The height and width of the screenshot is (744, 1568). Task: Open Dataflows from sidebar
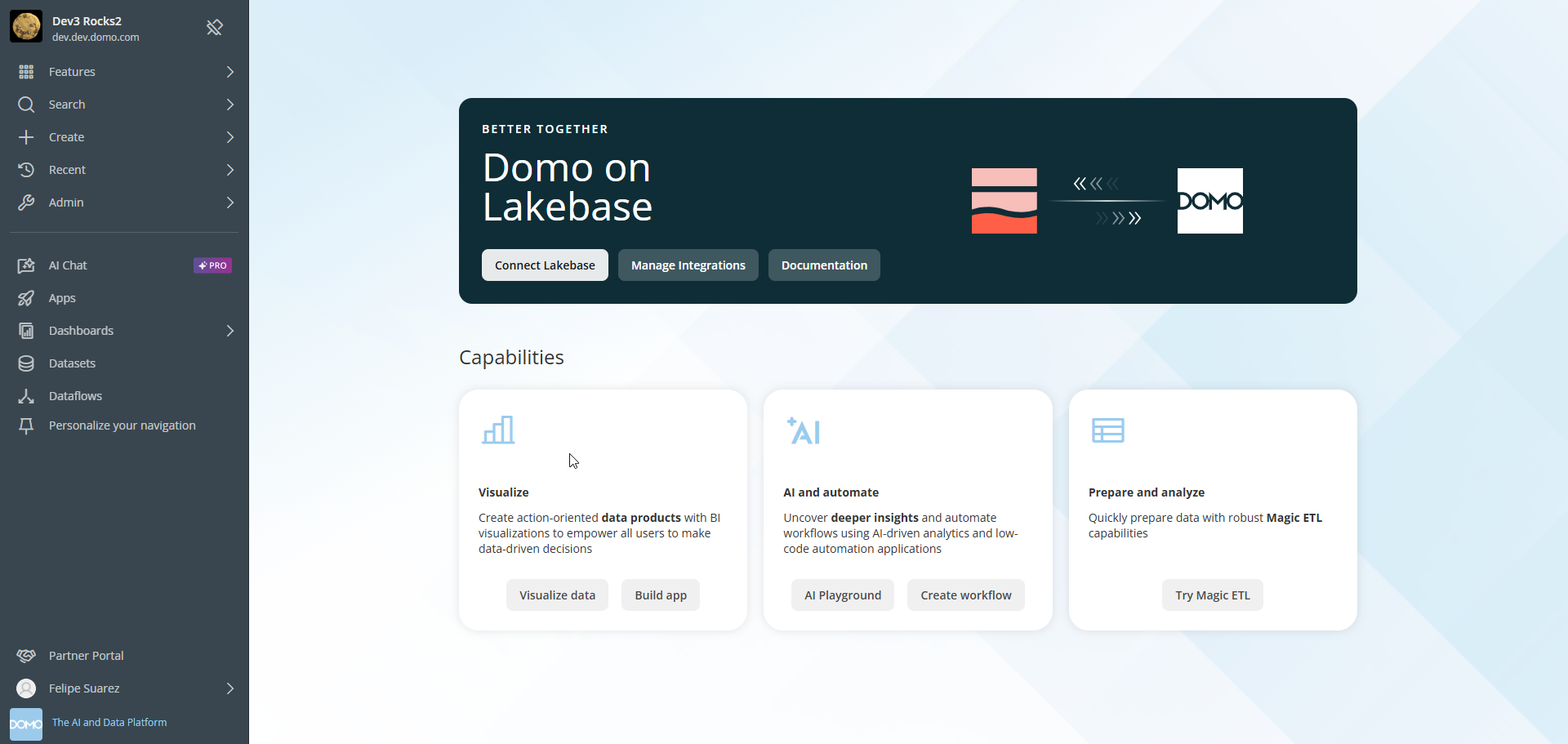coord(124,396)
